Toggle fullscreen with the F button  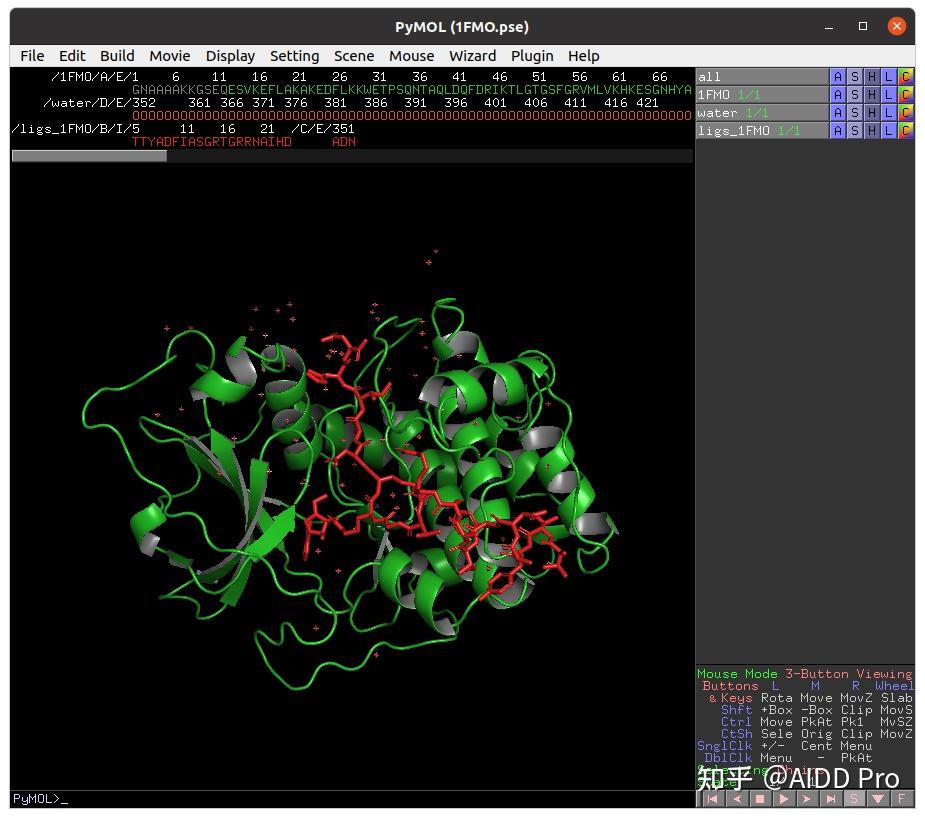point(901,799)
